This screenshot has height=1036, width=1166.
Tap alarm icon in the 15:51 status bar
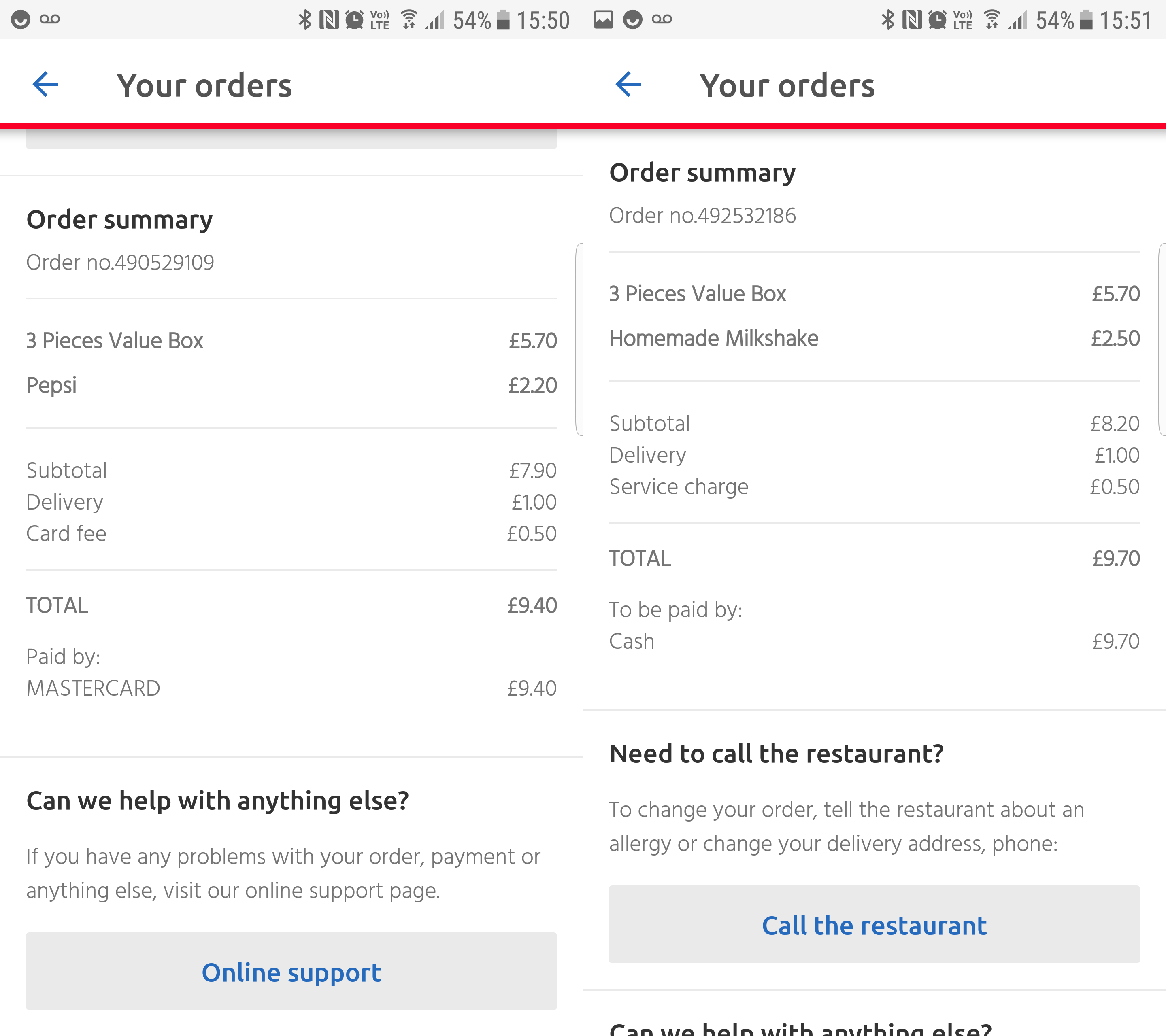click(x=937, y=19)
